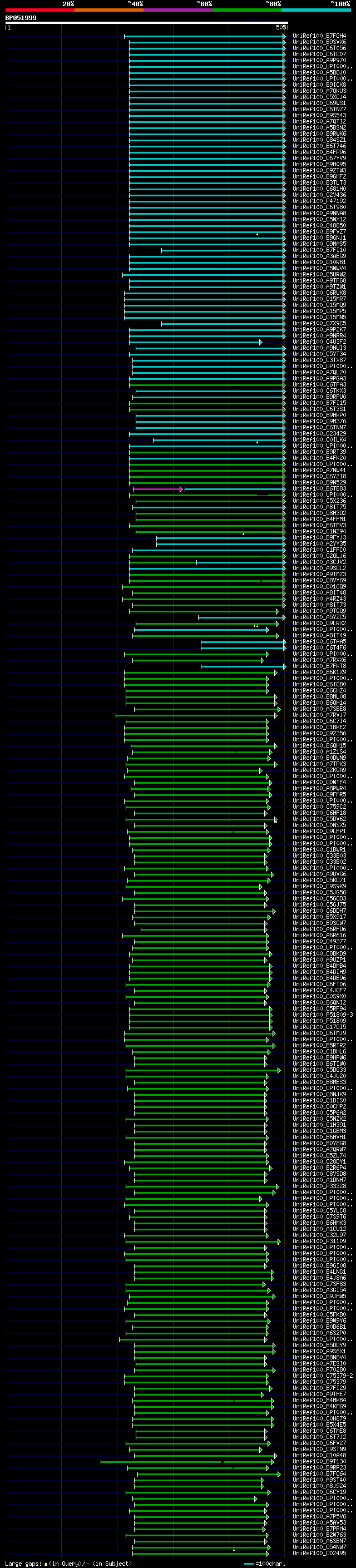Screen dimensions: 356x1568
Task: Select hit label UniRef100_B2W763
Action: click(319, 1535)
